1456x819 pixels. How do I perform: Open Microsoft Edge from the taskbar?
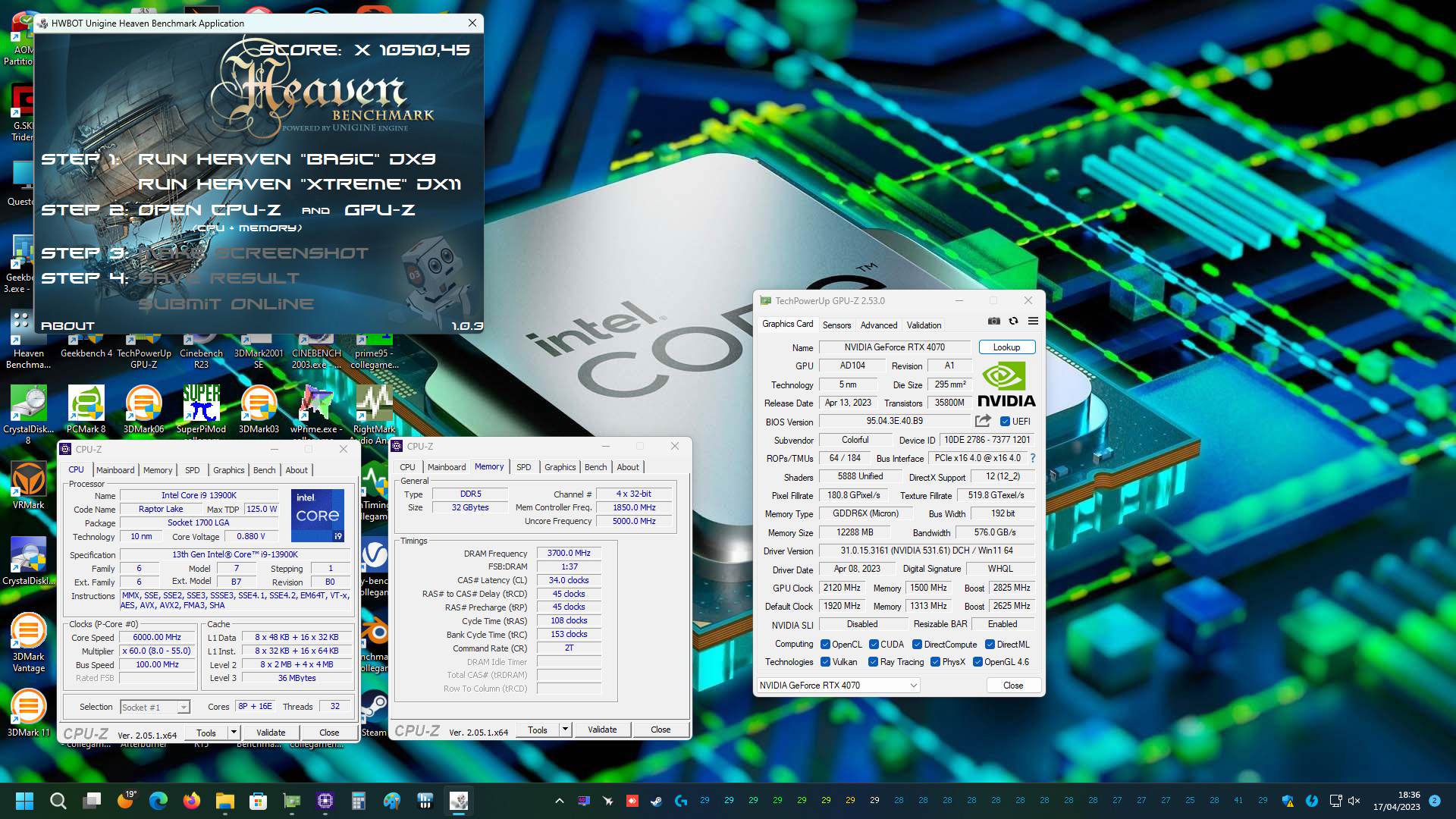point(158,801)
